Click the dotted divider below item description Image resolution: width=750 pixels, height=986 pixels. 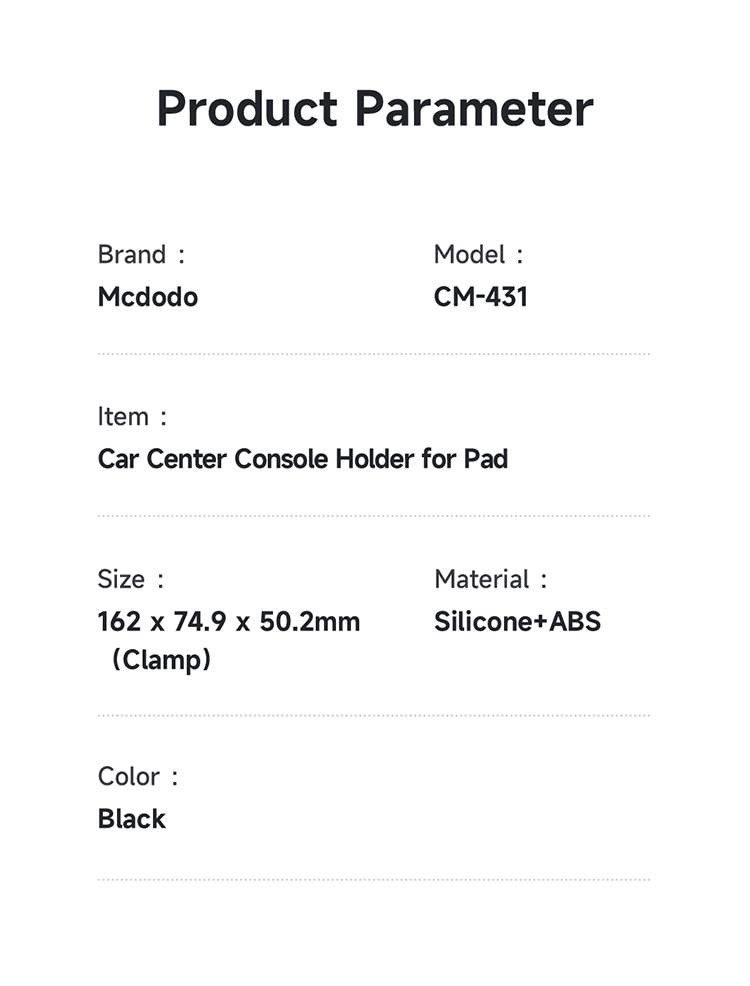pos(374,516)
